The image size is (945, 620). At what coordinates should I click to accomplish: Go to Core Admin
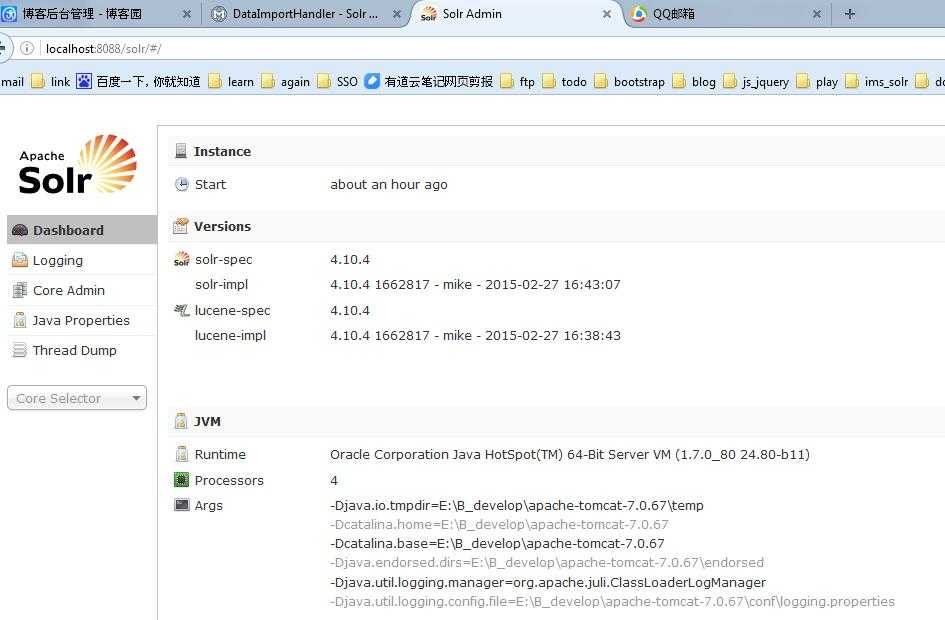coord(69,290)
